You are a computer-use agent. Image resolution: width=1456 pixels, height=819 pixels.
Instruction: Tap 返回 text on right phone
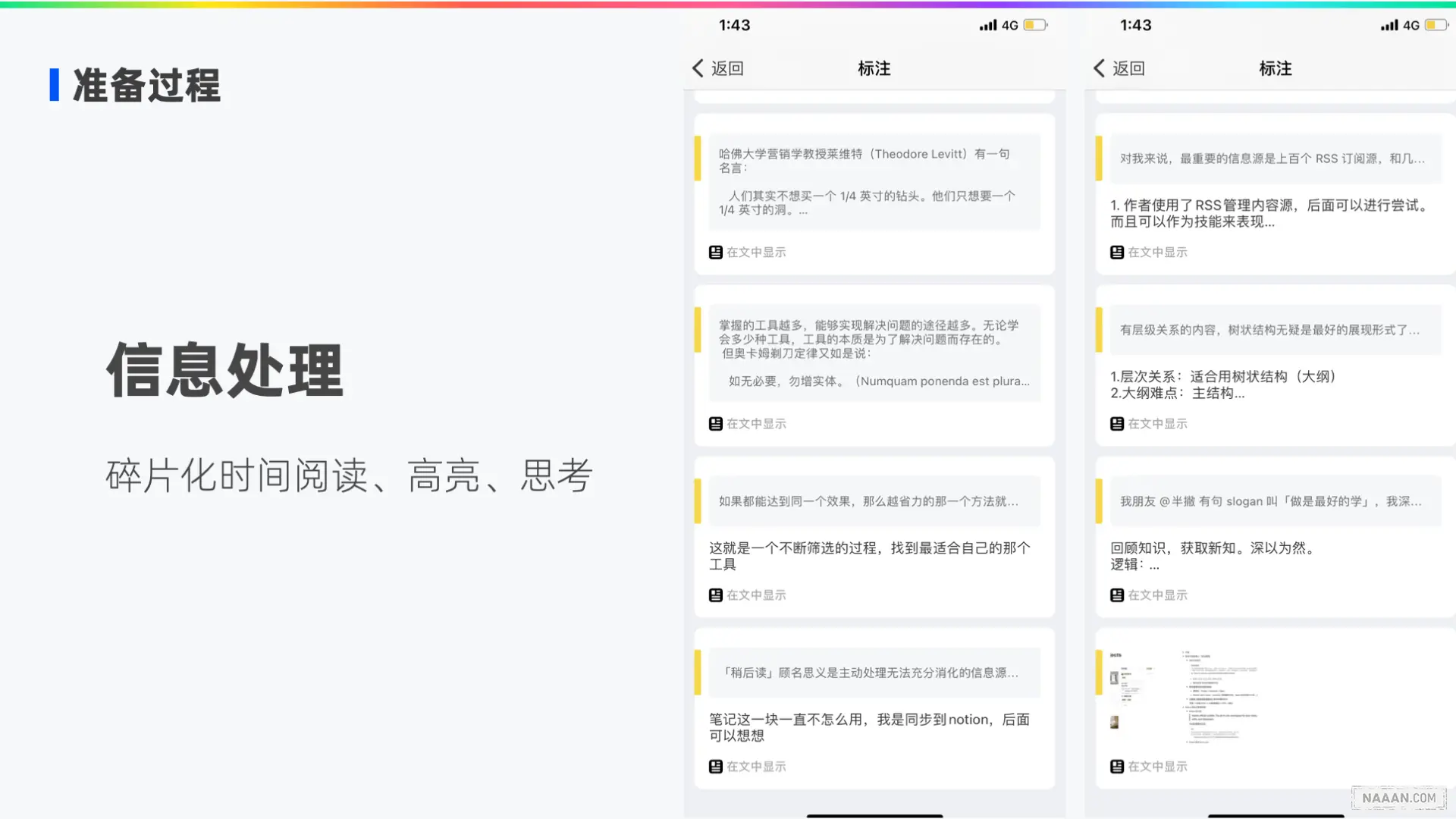pos(1128,68)
